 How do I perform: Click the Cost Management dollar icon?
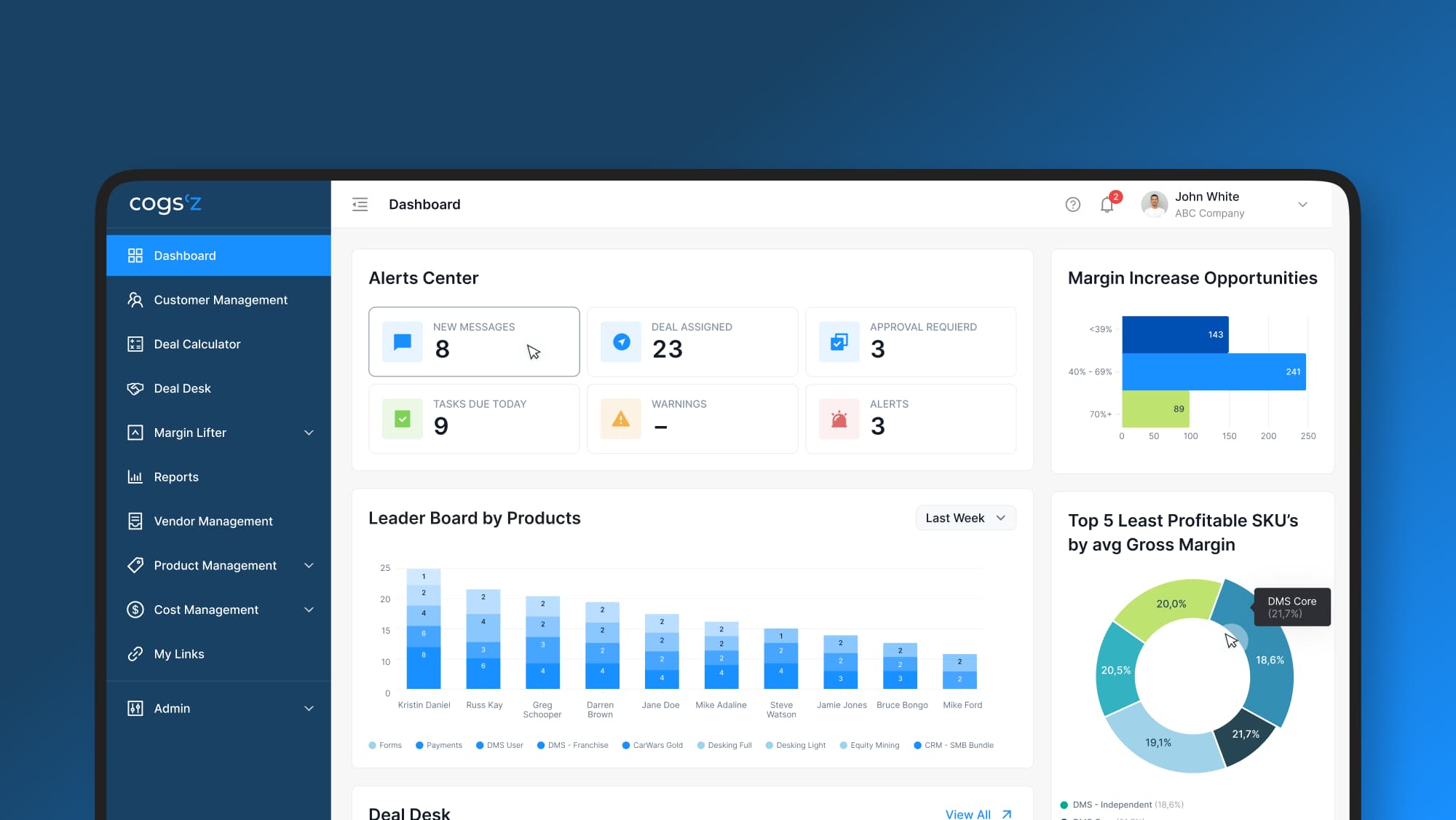[x=135, y=610]
